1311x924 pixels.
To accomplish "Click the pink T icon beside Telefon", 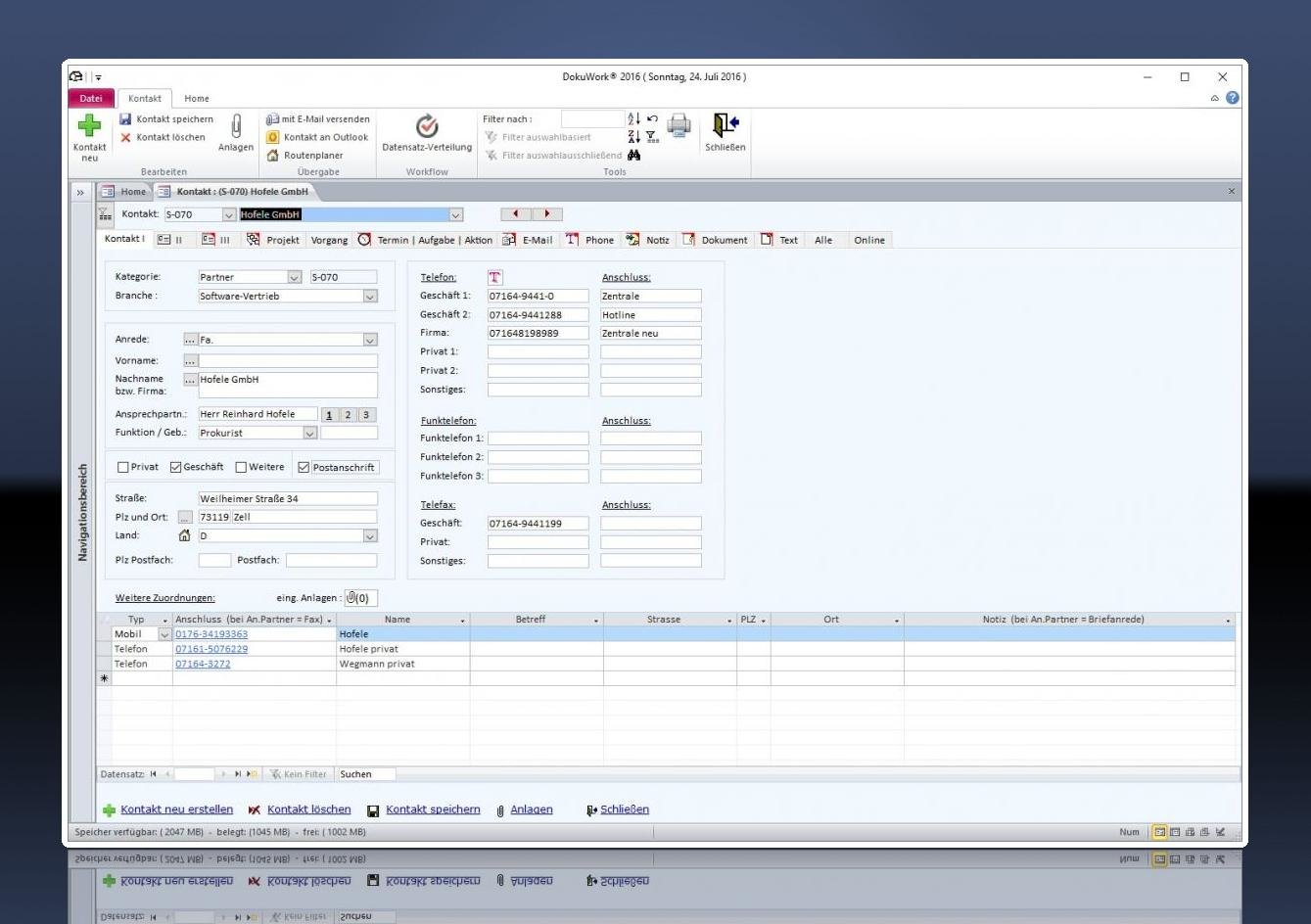I will [494, 277].
